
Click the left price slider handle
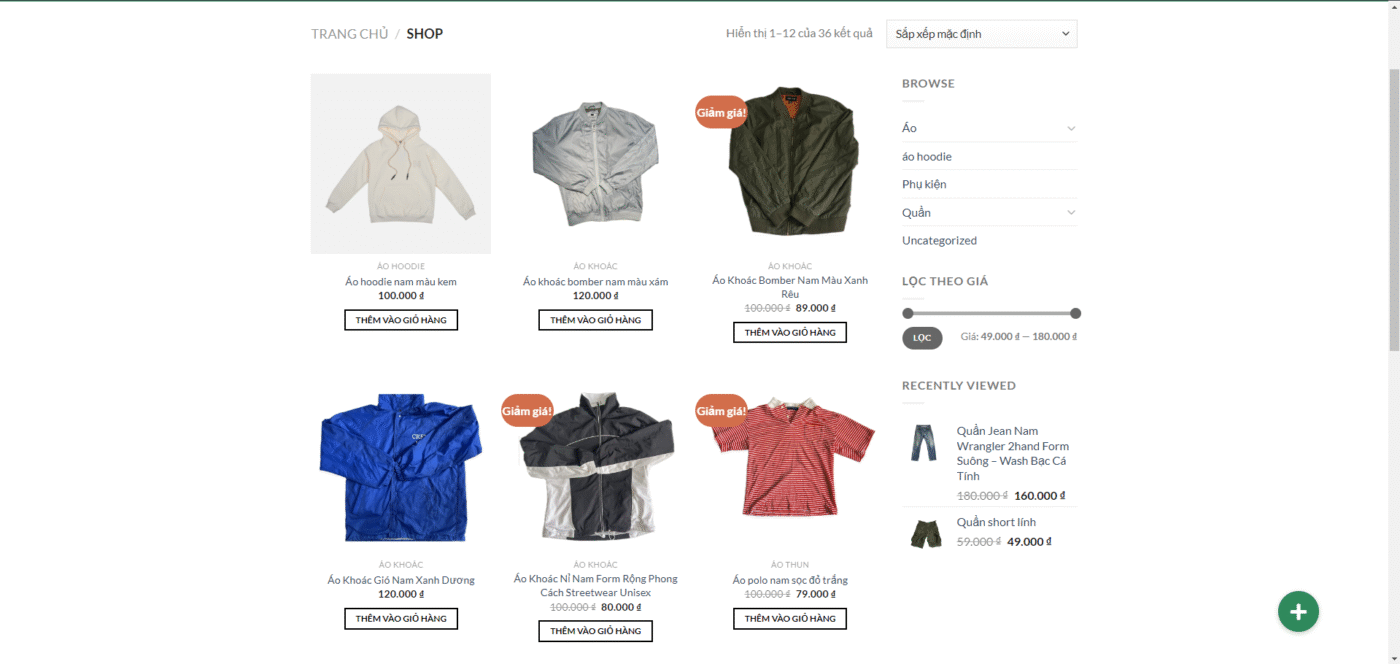(x=908, y=313)
